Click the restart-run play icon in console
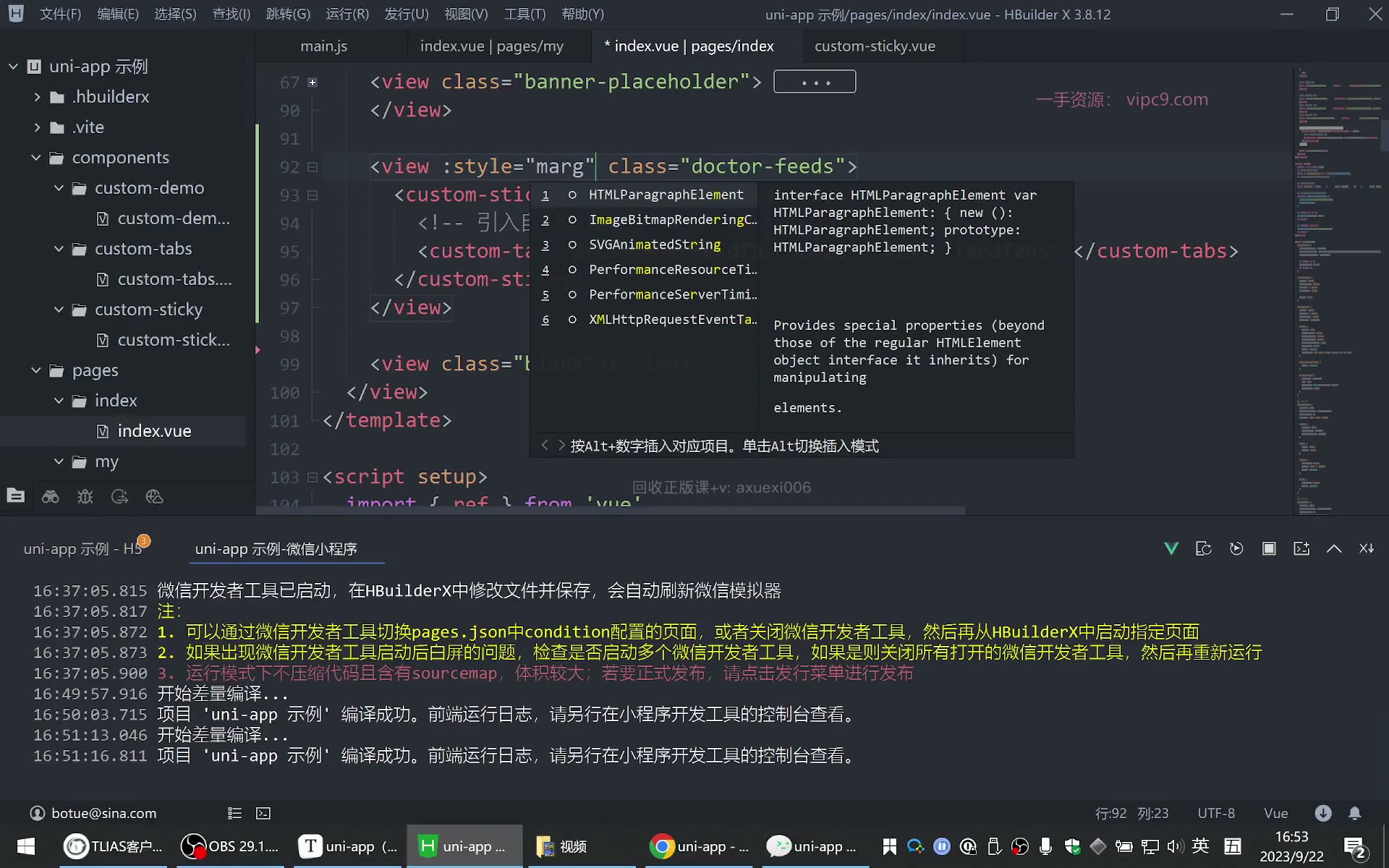Viewport: 1389px width, 868px height. [1236, 549]
